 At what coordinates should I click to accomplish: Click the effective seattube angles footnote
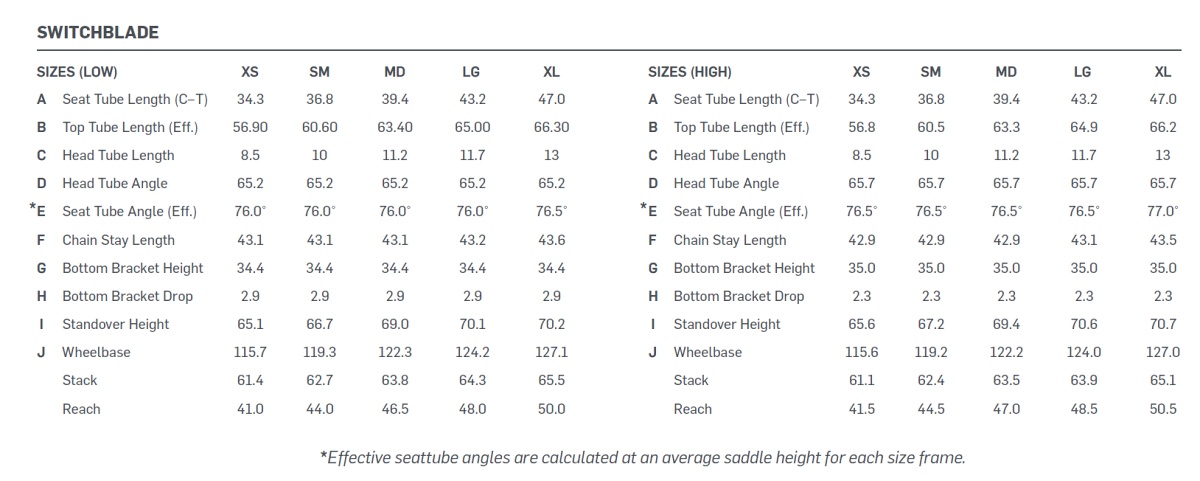[x=642, y=457]
